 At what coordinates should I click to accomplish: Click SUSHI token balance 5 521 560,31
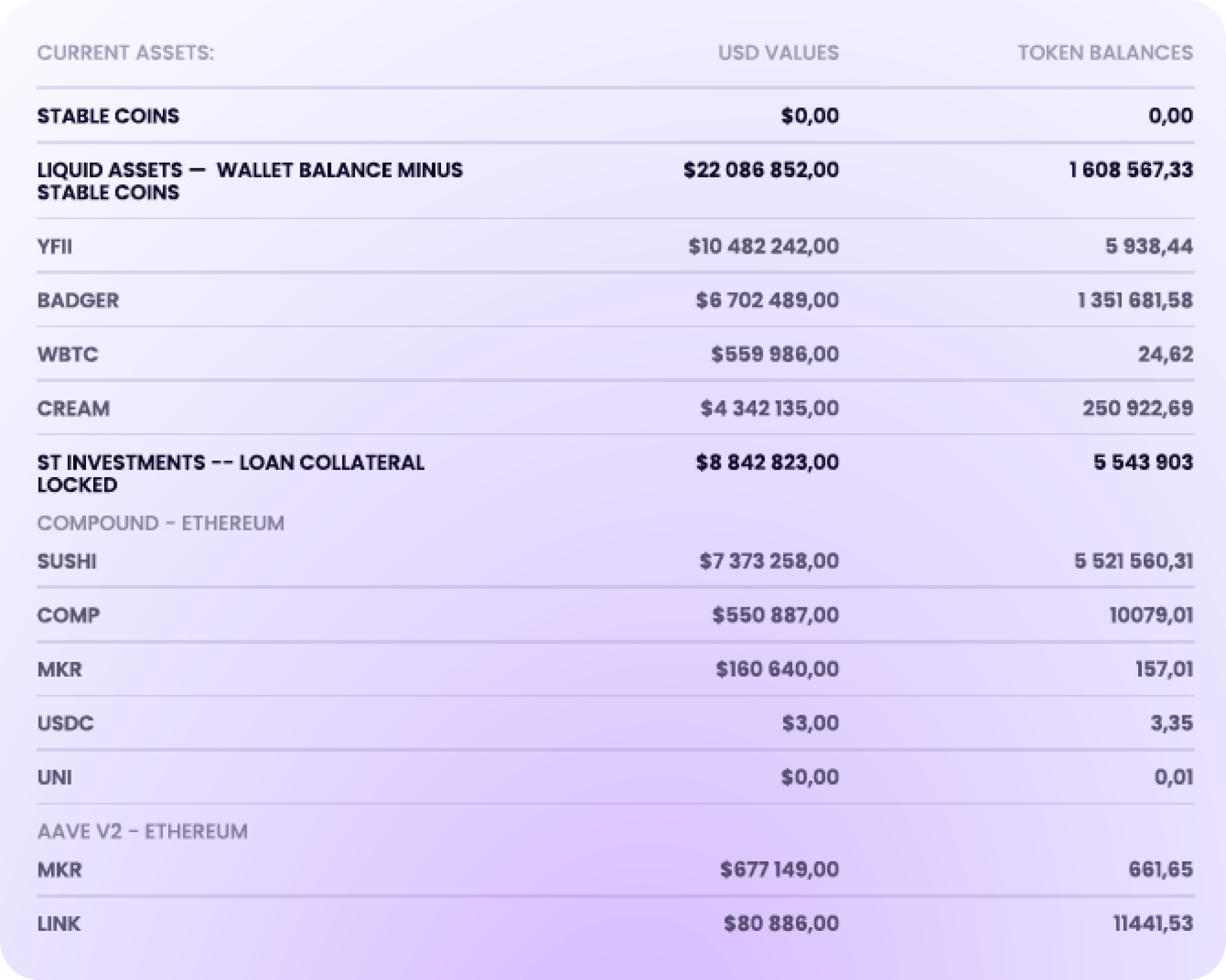[x=1133, y=561]
